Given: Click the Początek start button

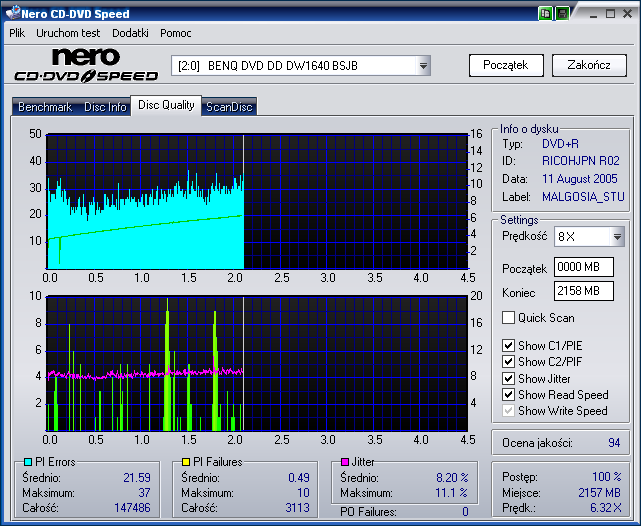Looking at the screenshot, I should point(506,65).
